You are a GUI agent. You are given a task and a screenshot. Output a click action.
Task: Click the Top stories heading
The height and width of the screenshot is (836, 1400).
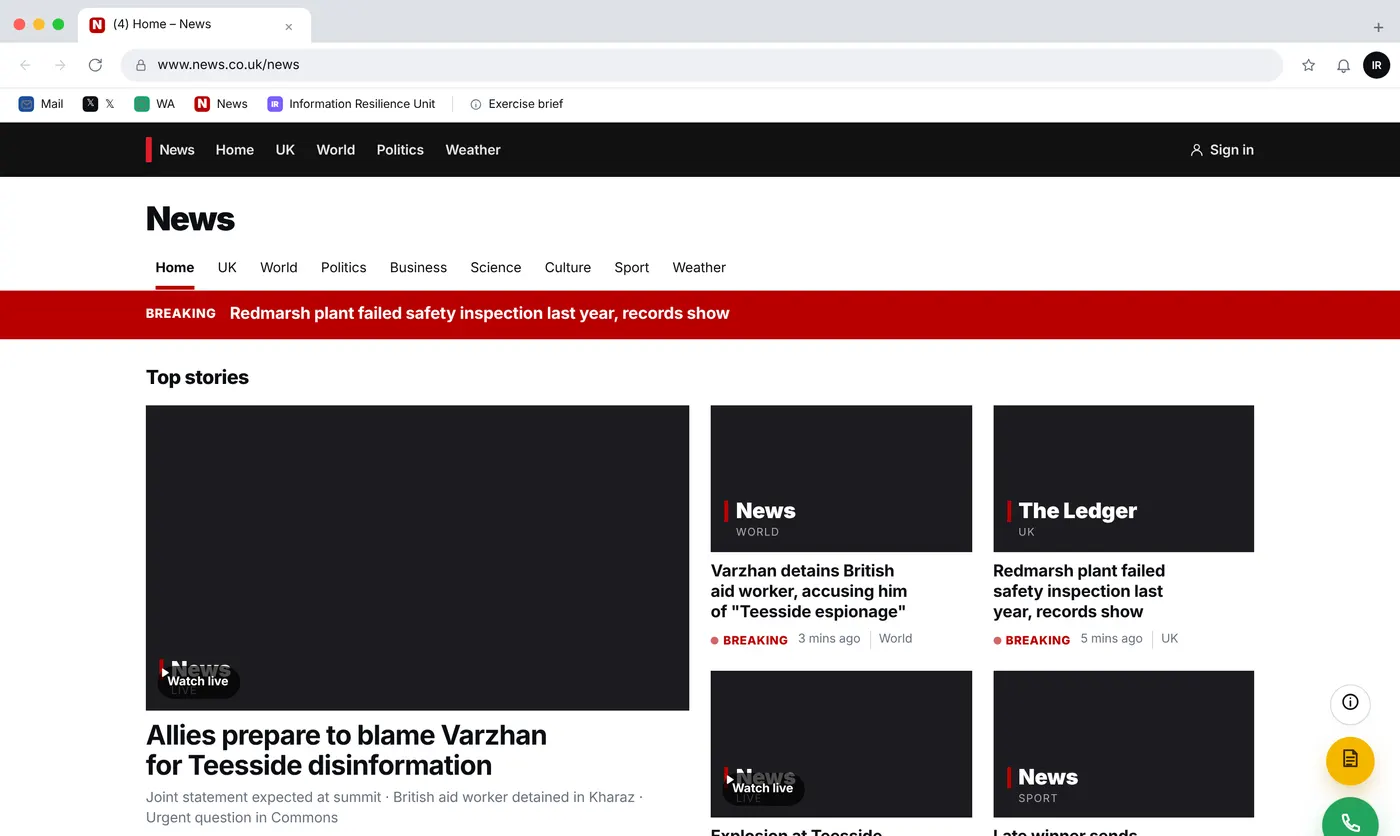pos(197,378)
